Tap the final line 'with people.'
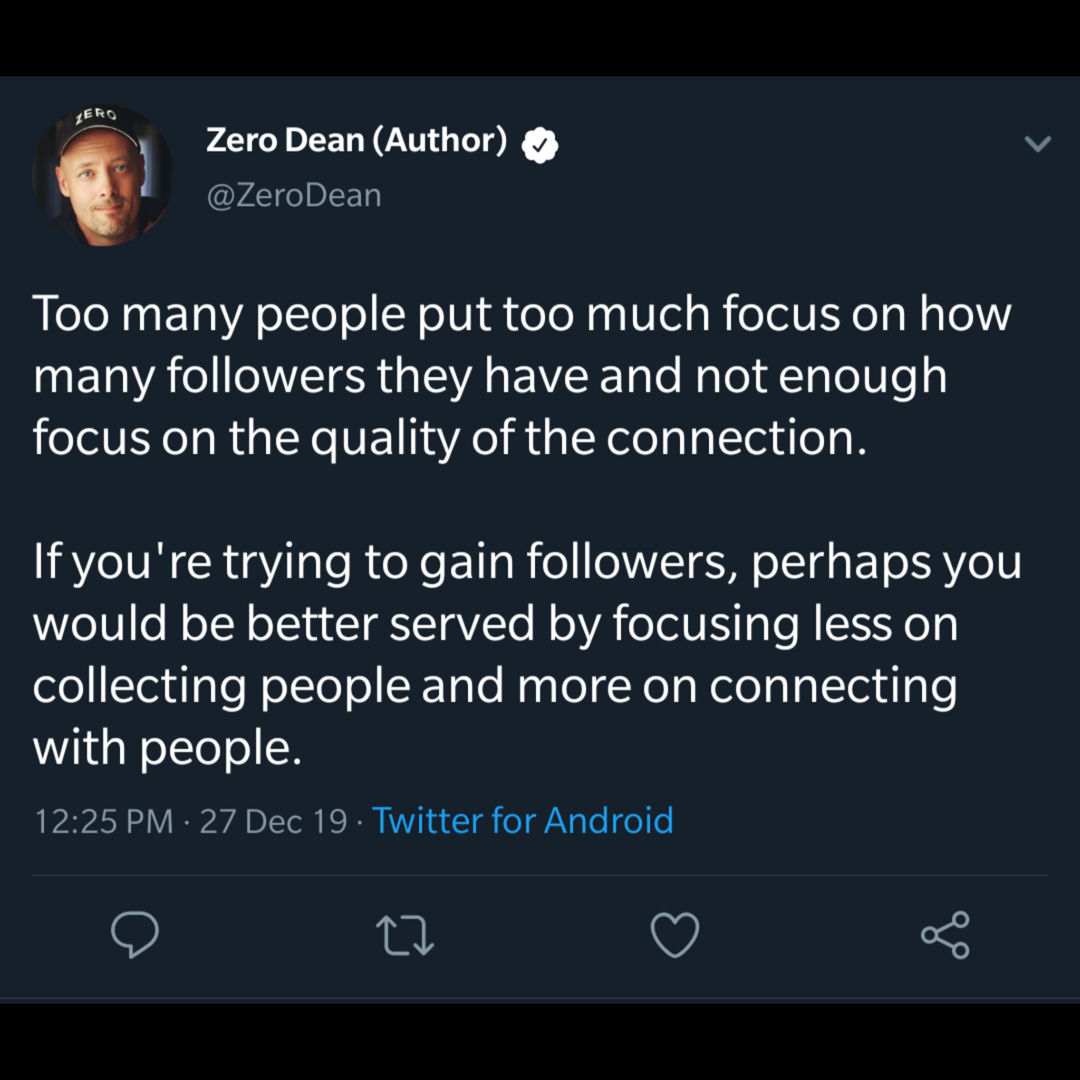The width and height of the screenshot is (1080, 1080). point(167,749)
